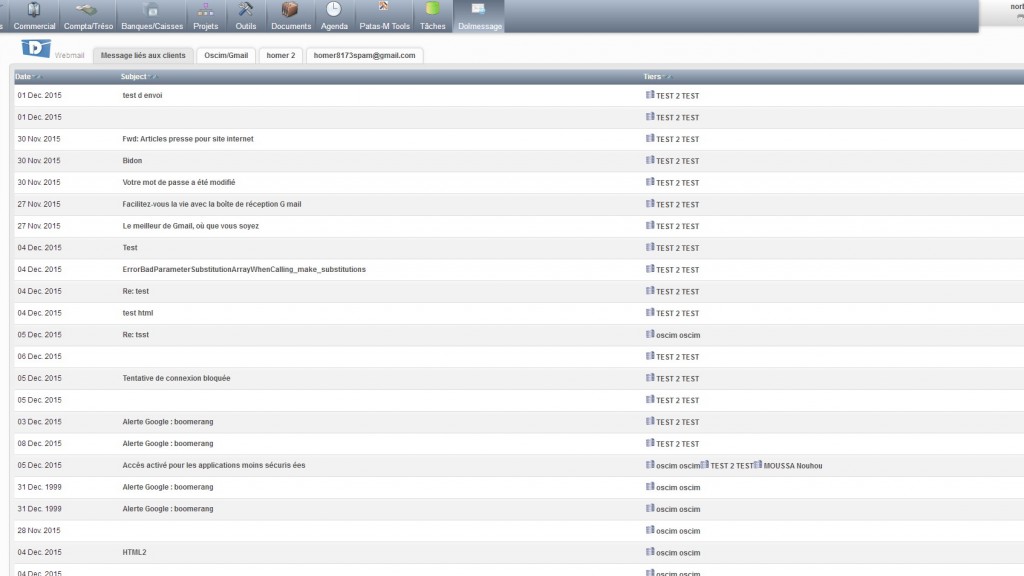
Task: Click company icon in the 'HTML2' row
Action: point(650,552)
